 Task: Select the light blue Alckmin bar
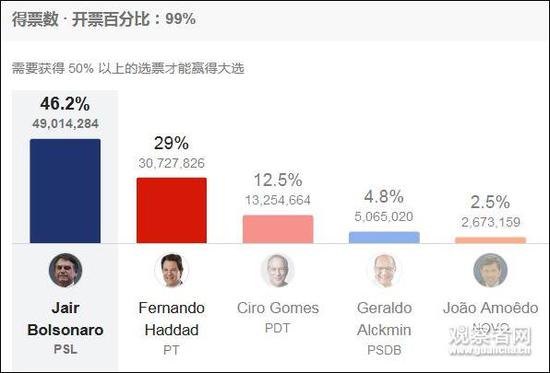coord(384,237)
